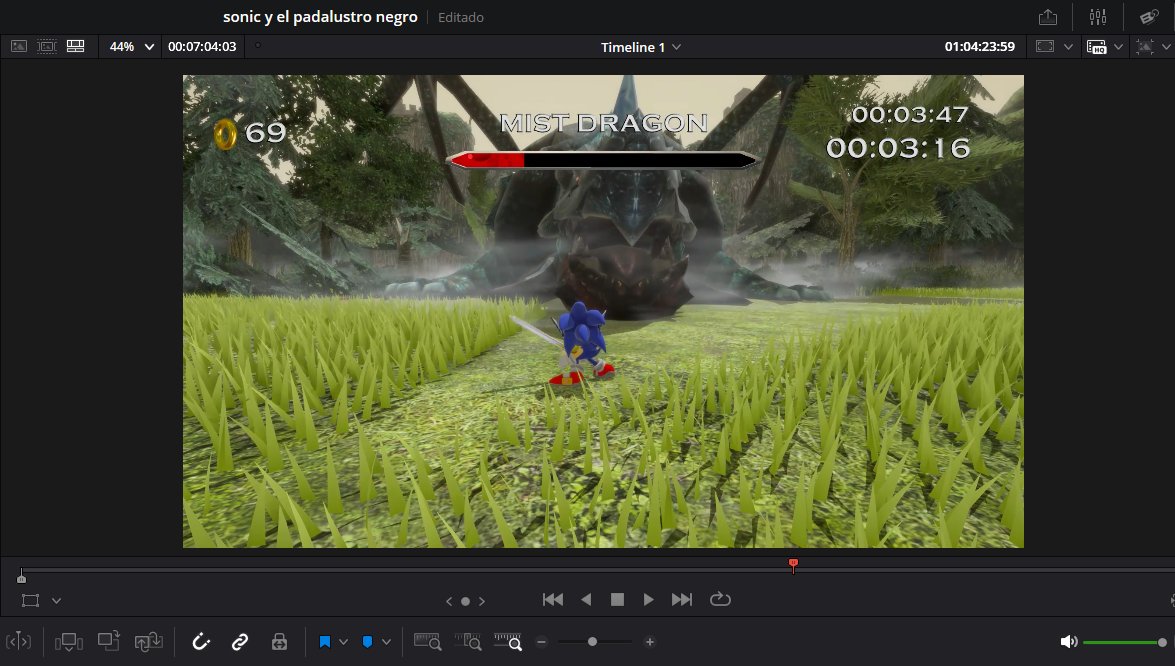Click the jog bar start handle
Image resolution: width=1175 pixels, height=666 pixels.
(22, 577)
